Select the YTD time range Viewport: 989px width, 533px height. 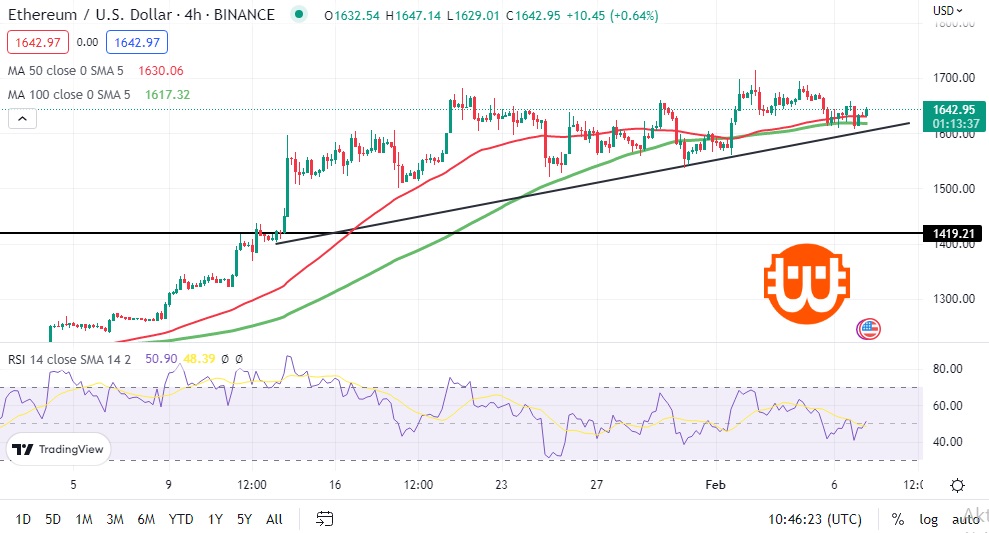pyautogui.click(x=181, y=519)
